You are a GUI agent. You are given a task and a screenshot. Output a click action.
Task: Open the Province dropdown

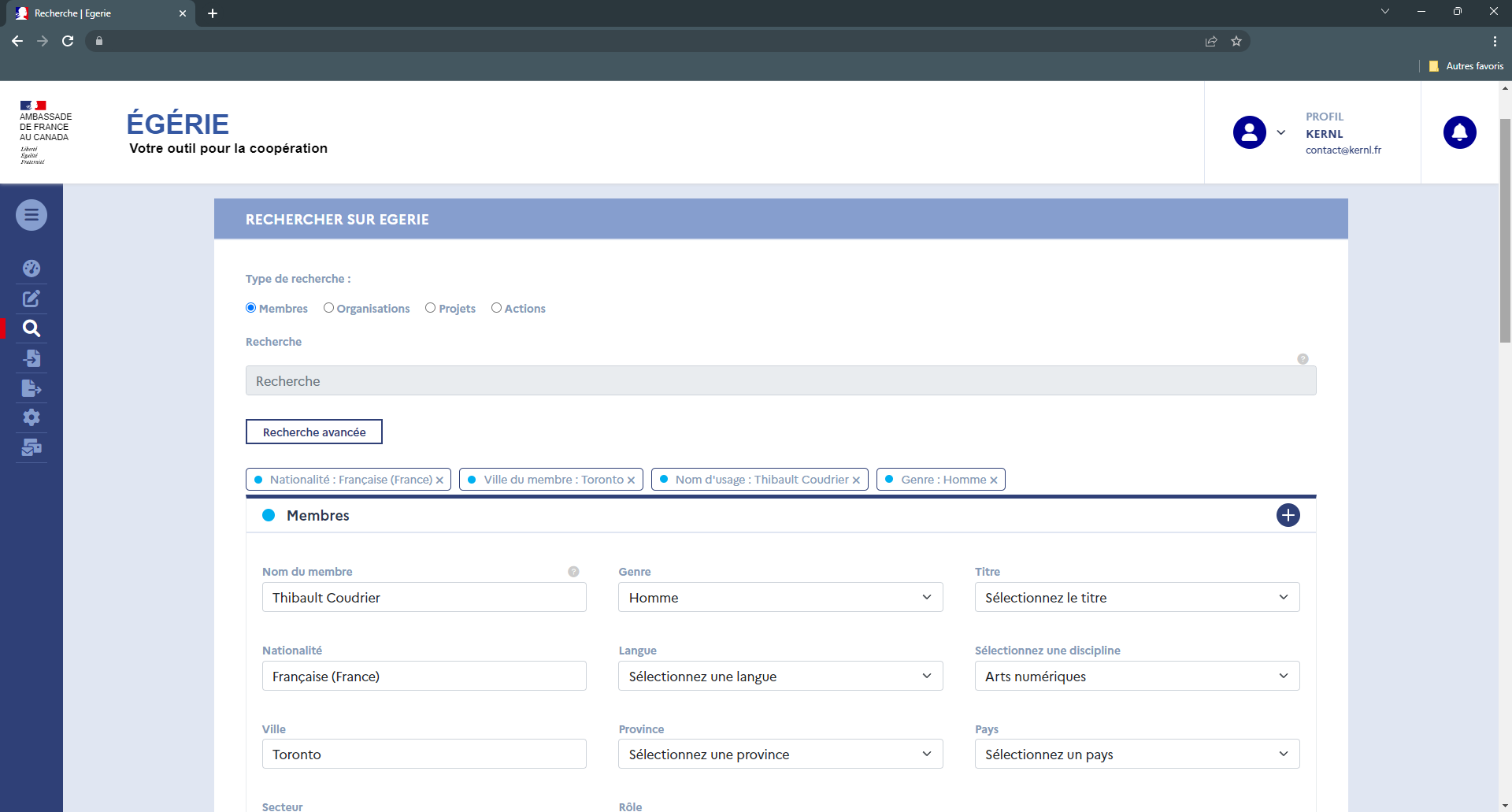tap(780, 754)
